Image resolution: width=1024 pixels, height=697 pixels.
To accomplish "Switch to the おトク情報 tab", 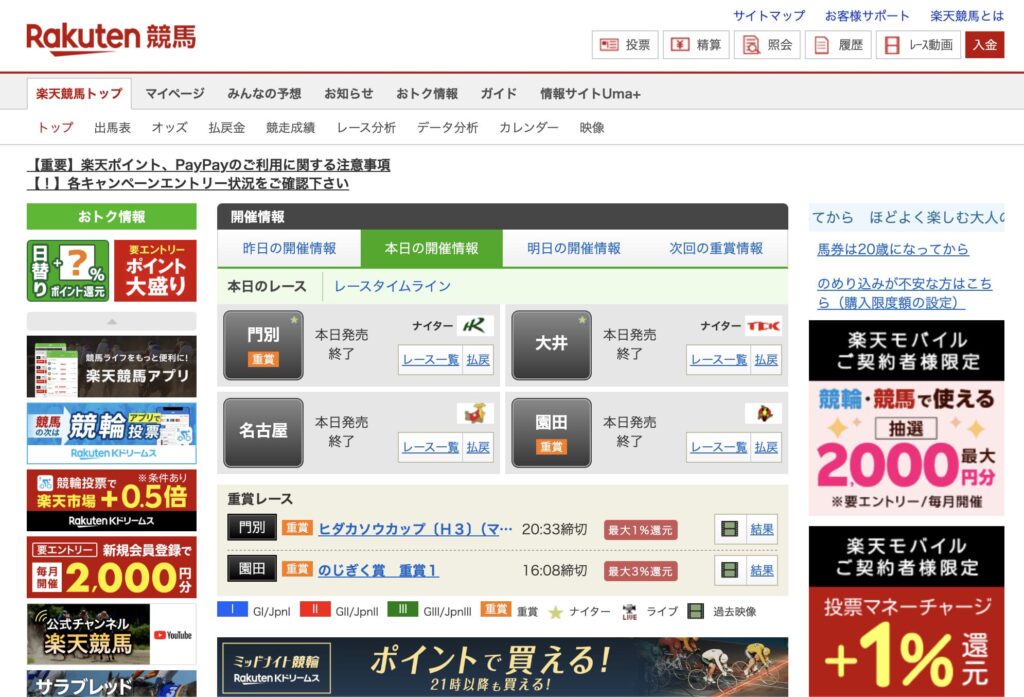I will [426, 94].
